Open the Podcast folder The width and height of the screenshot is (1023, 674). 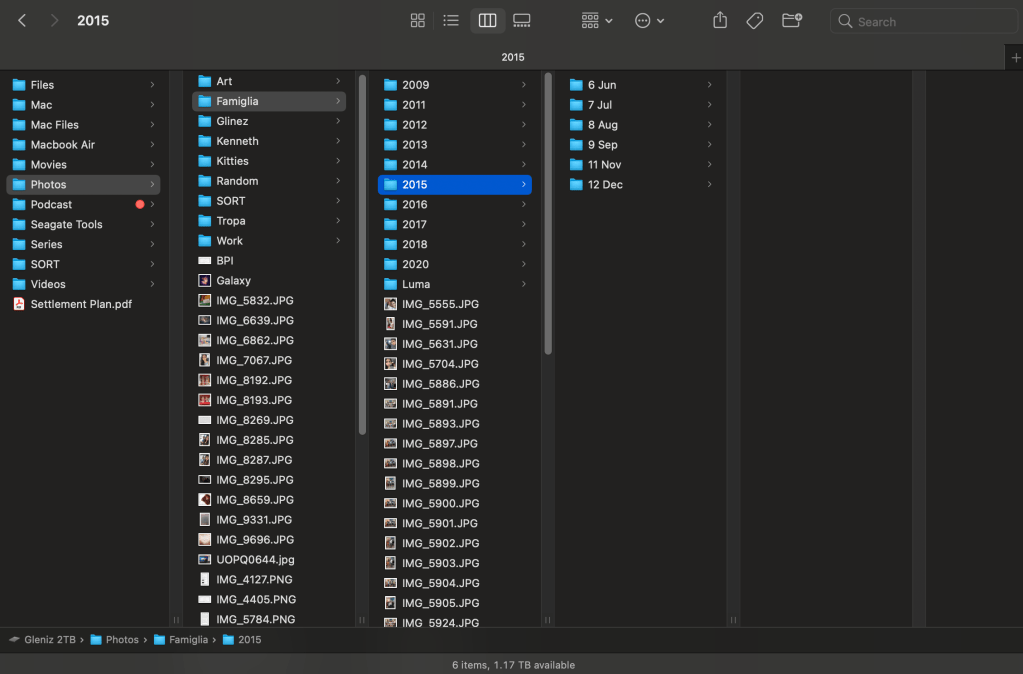[x=51, y=204]
